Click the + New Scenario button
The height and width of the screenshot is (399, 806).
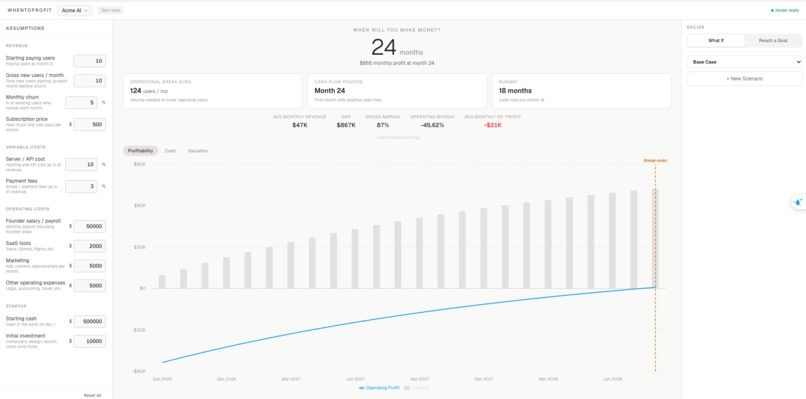pyautogui.click(x=744, y=79)
